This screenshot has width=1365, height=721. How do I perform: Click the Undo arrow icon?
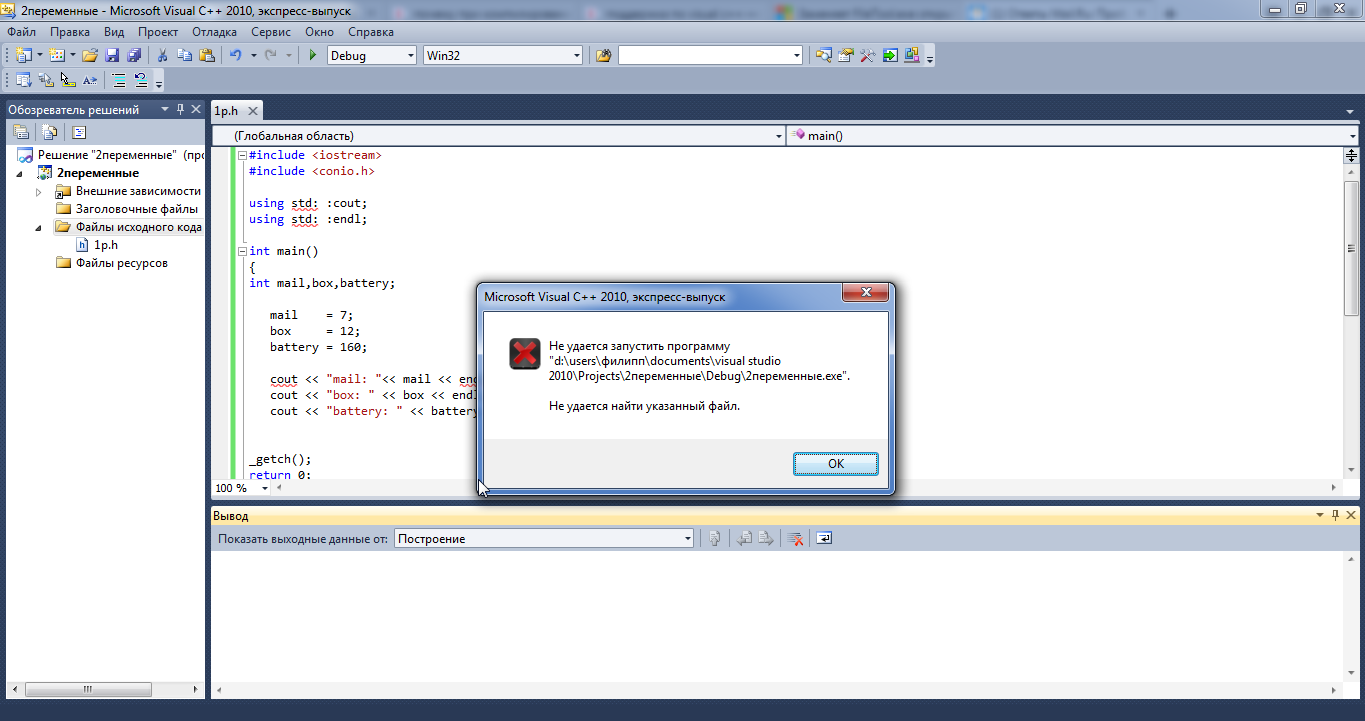(x=236, y=55)
